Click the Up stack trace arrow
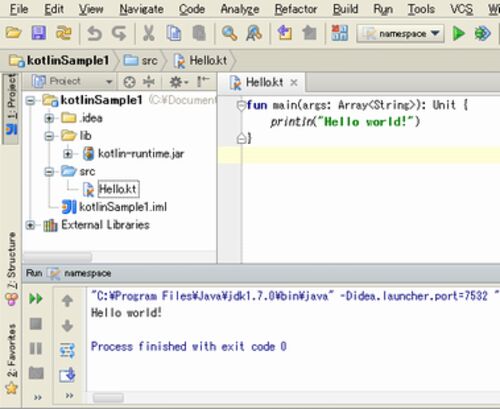Image resolution: width=500 pixels, height=409 pixels. [x=67, y=301]
